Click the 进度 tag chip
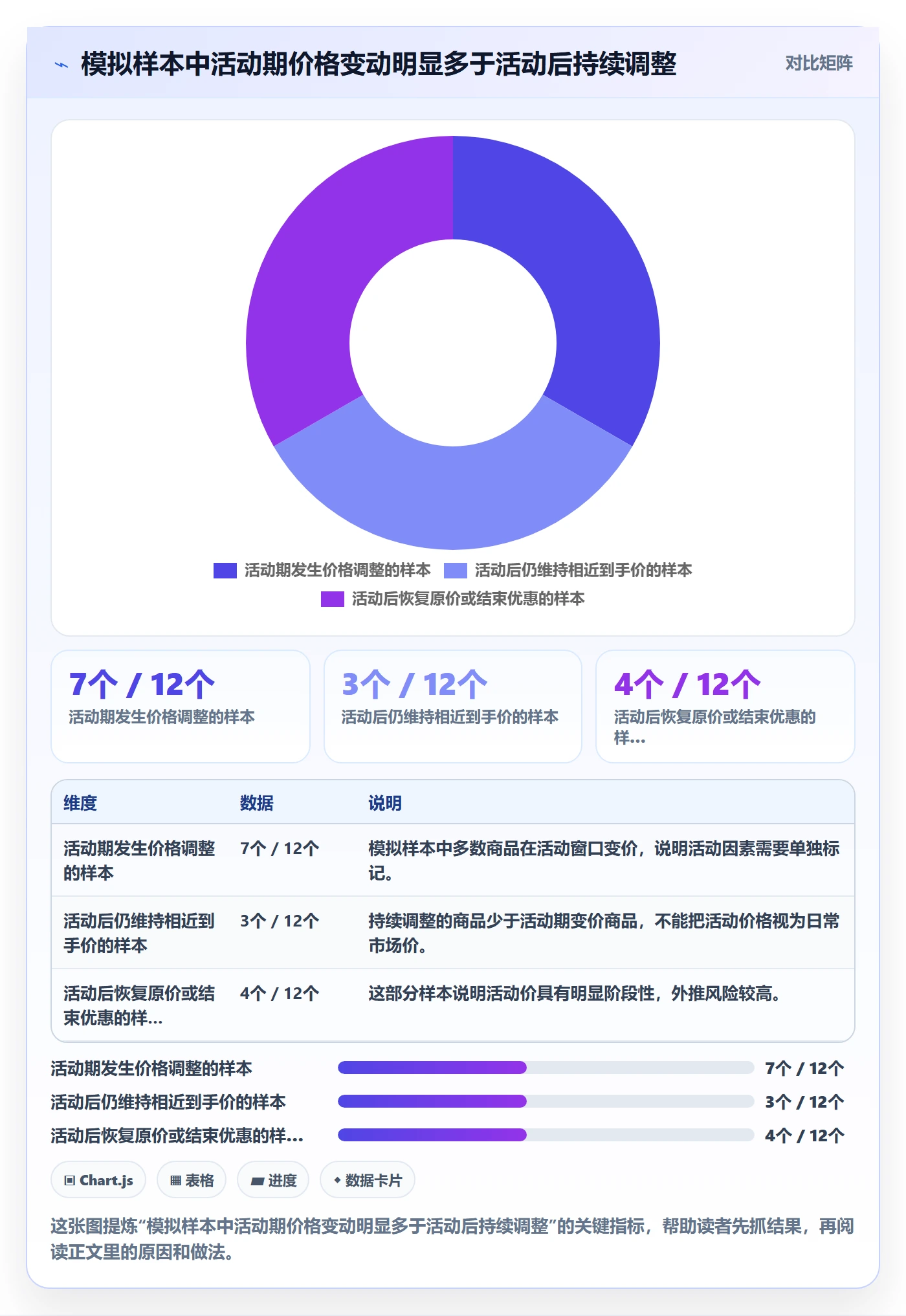 pyautogui.click(x=273, y=1180)
